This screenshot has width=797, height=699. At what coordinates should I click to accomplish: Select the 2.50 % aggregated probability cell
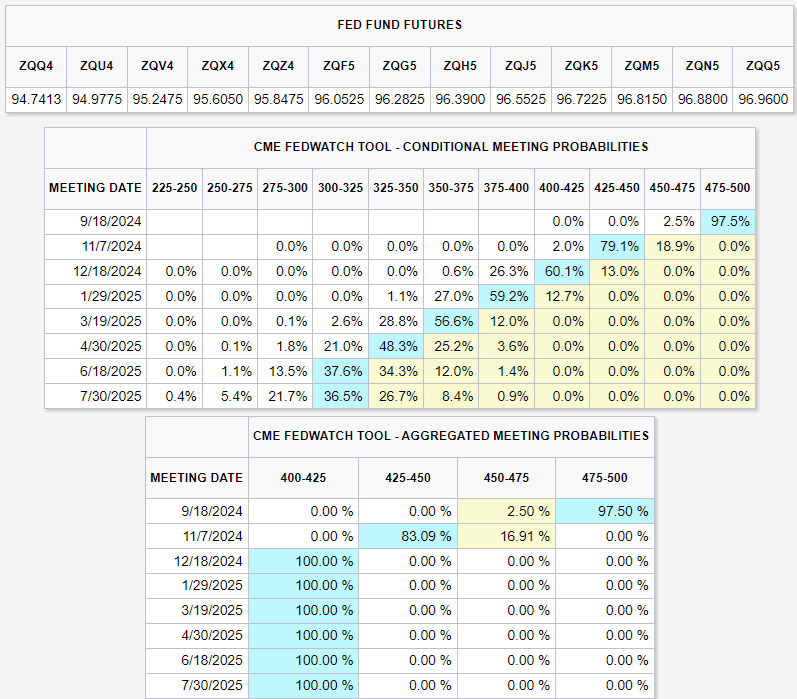pyautogui.click(x=506, y=511)
